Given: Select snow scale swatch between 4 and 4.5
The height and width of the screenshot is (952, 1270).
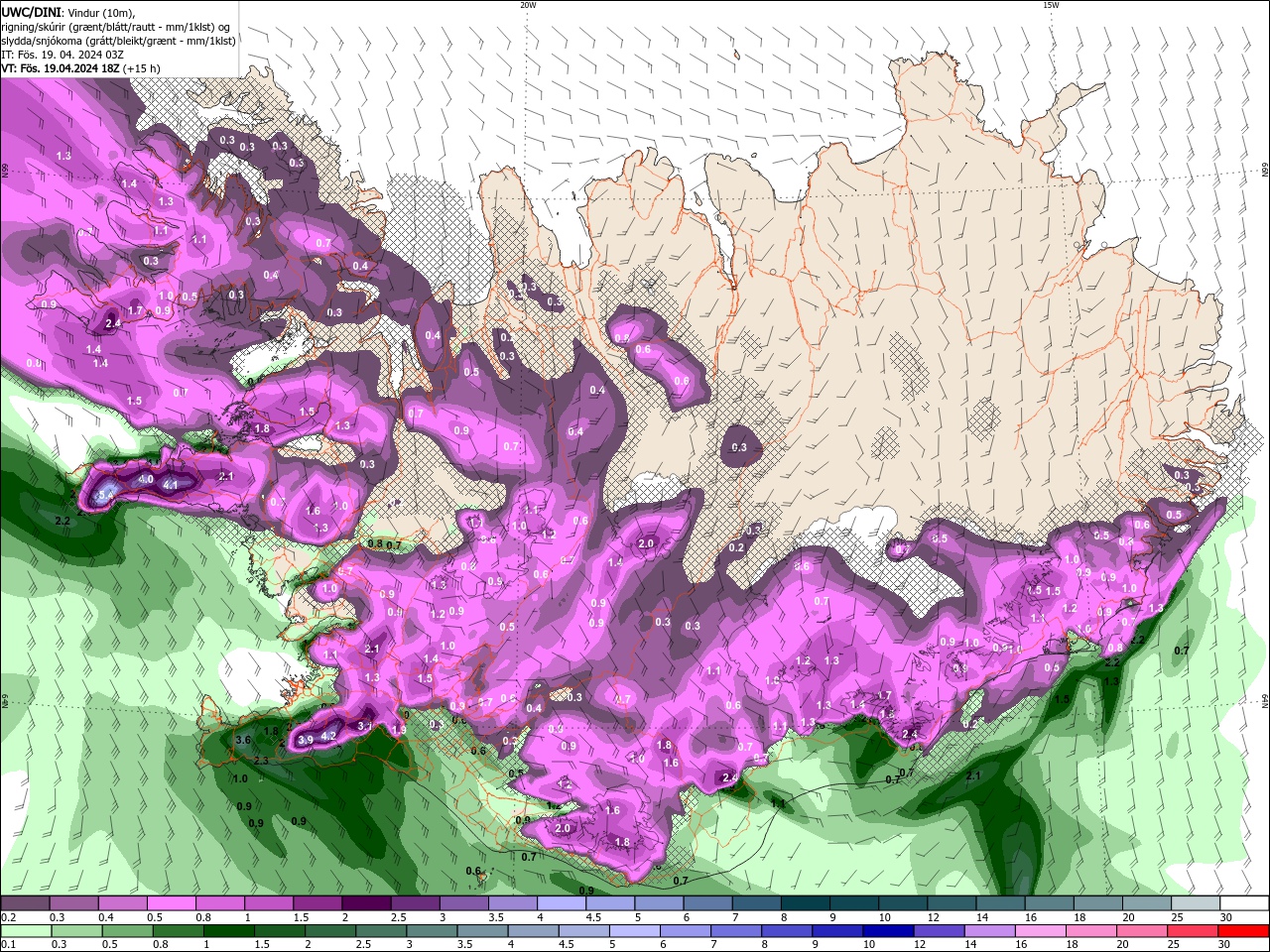Looking at the screenshot, I should pos(561,903).
